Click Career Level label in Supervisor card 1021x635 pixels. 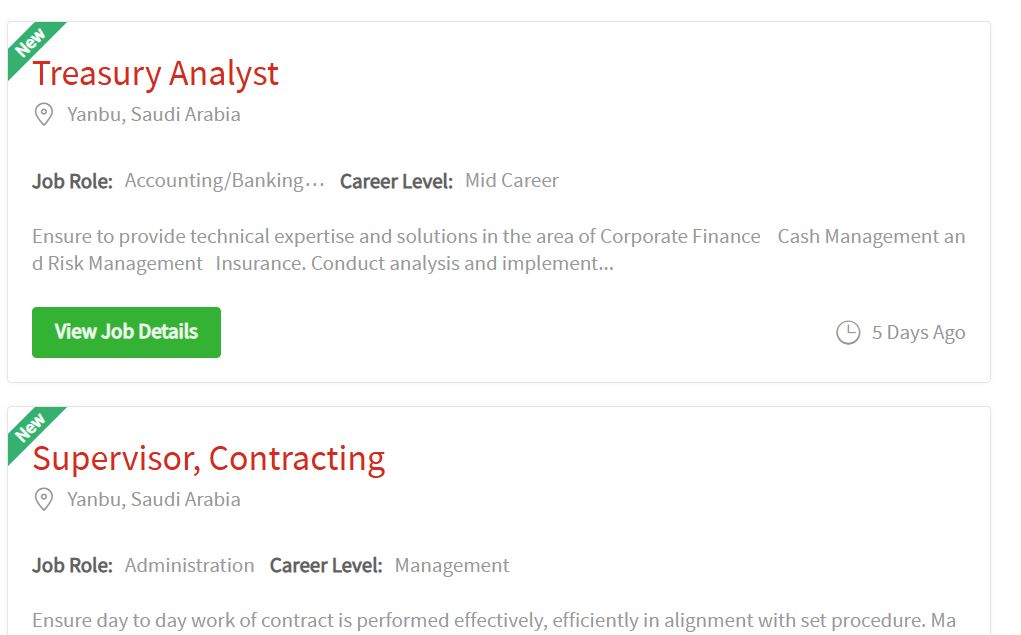pos(326,565)
